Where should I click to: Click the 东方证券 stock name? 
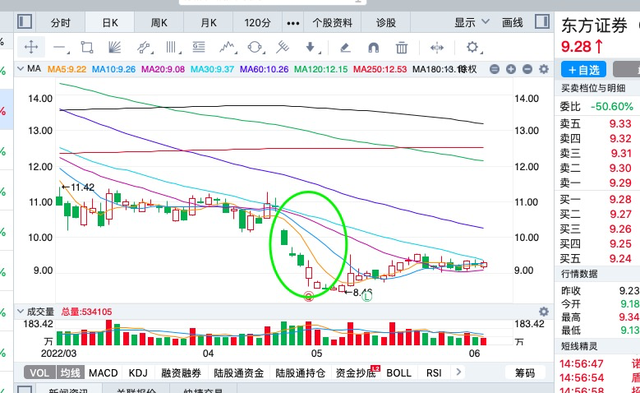coord(594,26)
